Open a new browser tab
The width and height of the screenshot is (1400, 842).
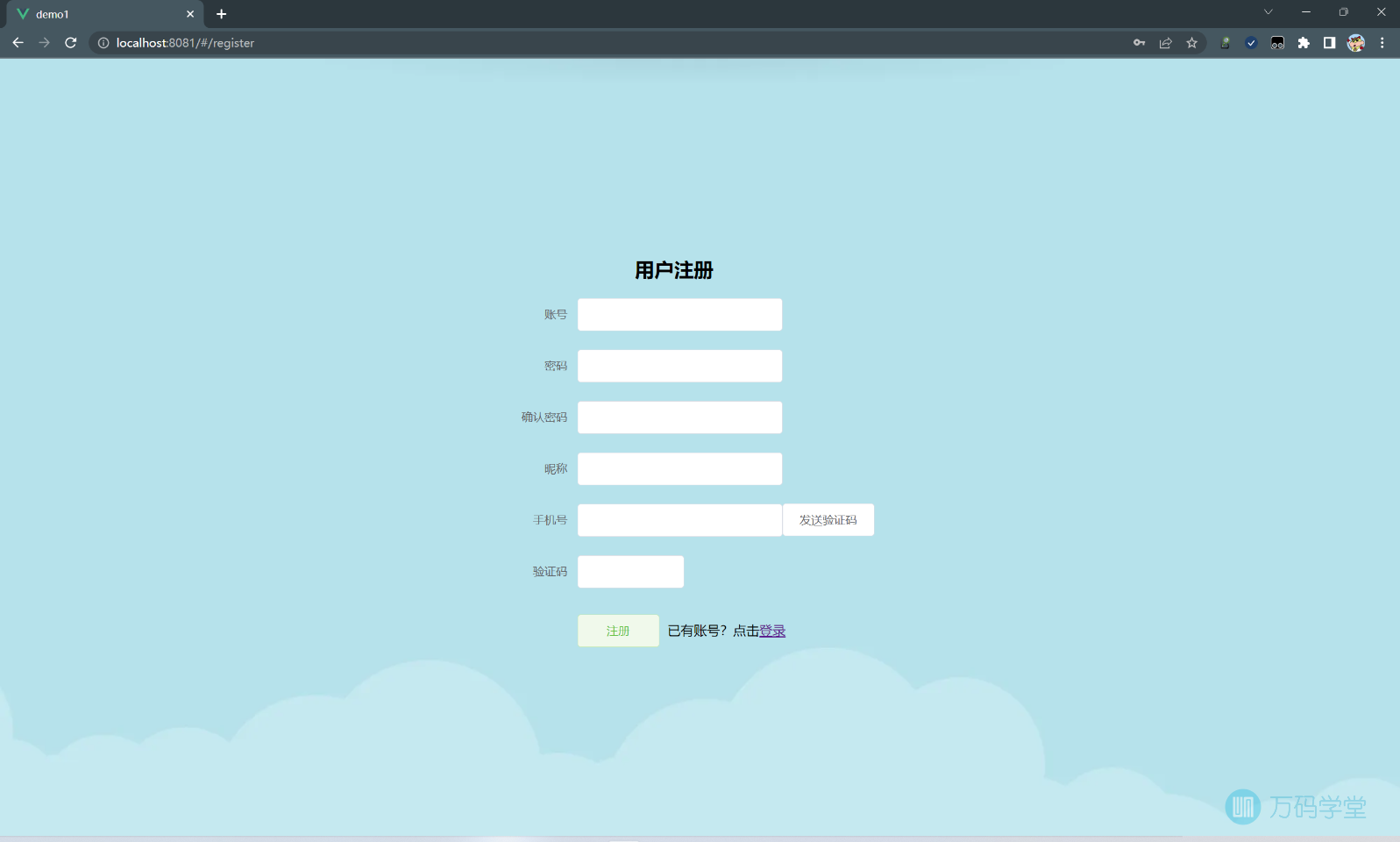coord(221,14)
